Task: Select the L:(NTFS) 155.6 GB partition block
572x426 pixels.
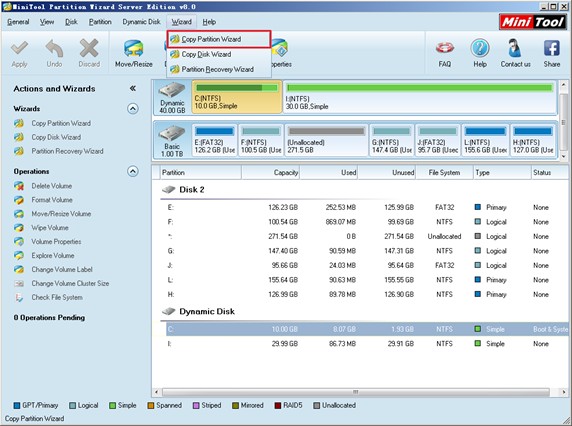Action: pos(485,140)
